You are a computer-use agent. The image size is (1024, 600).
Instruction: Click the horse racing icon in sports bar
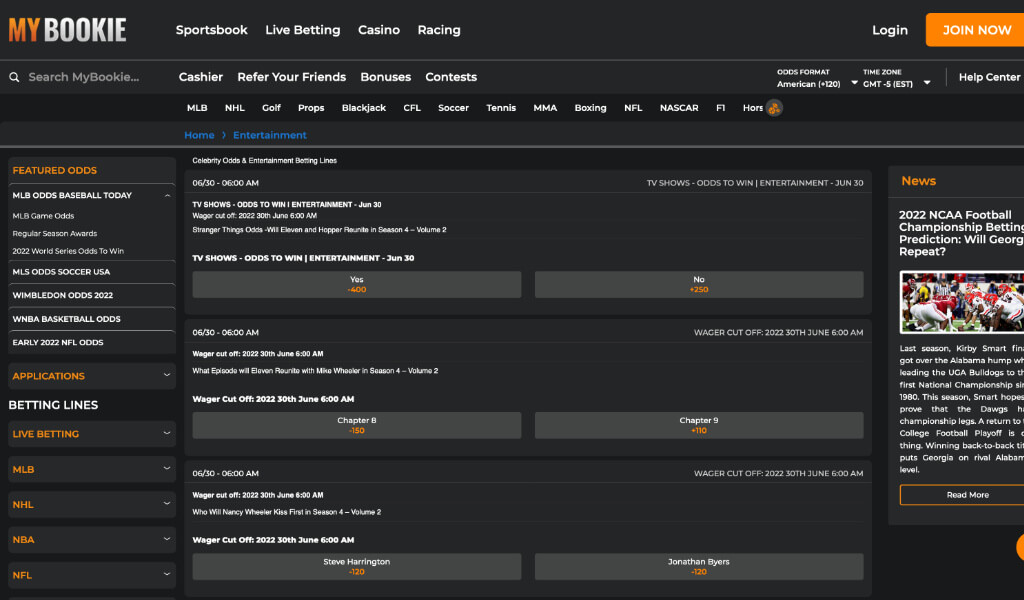(x=774, y=108)
